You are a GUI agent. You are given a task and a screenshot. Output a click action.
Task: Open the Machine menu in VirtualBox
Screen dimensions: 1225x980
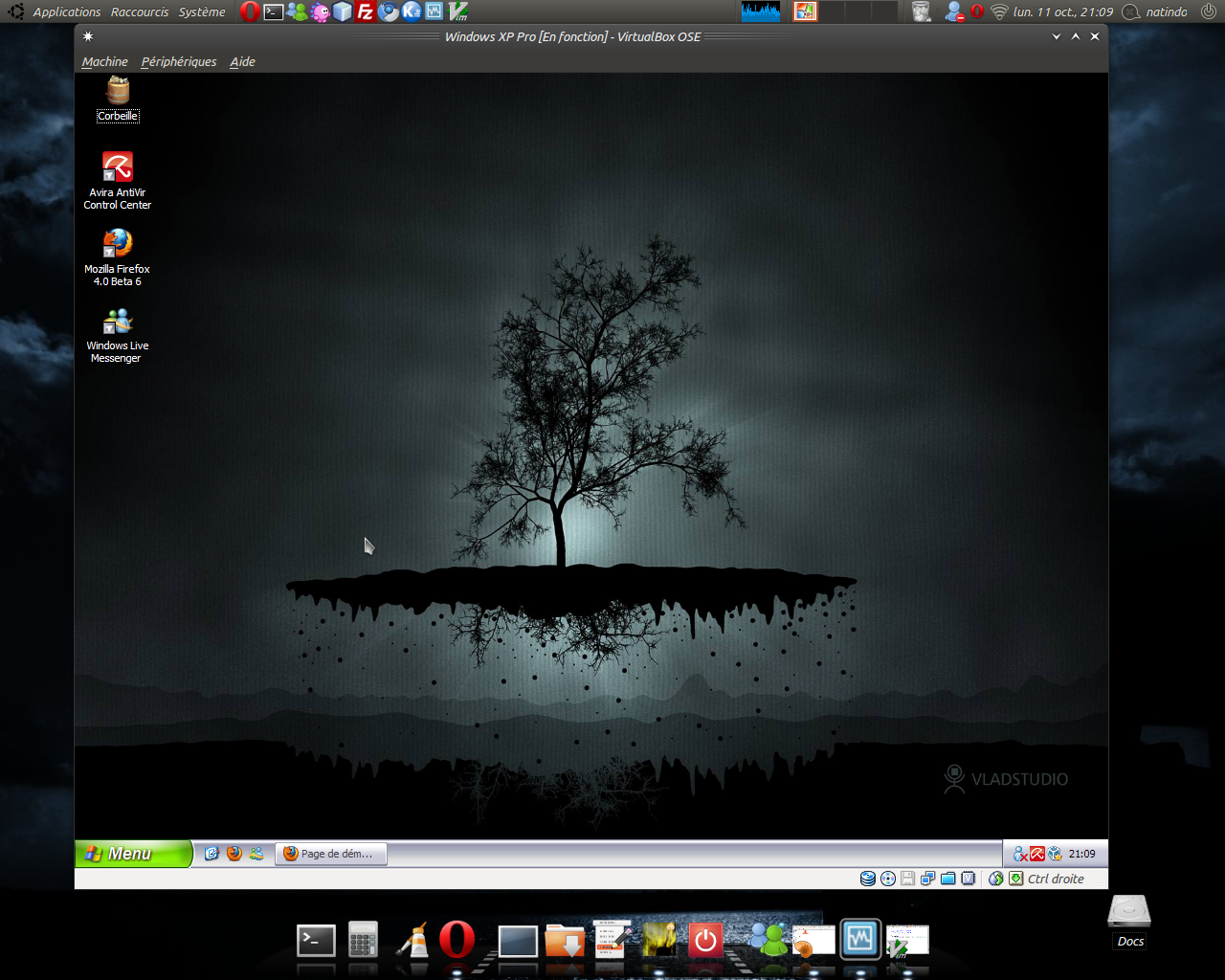pyautogui.click(x=104, y=61)
